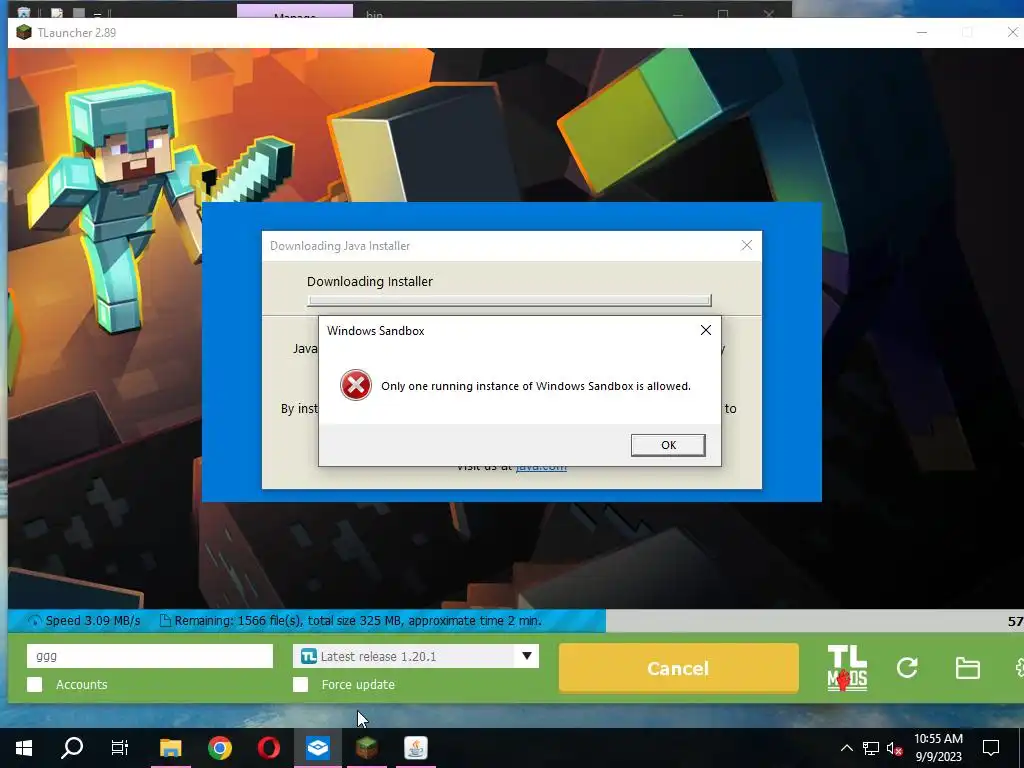
Task: Open Task View on the taskbar
Action: click(x=120, y=748)
